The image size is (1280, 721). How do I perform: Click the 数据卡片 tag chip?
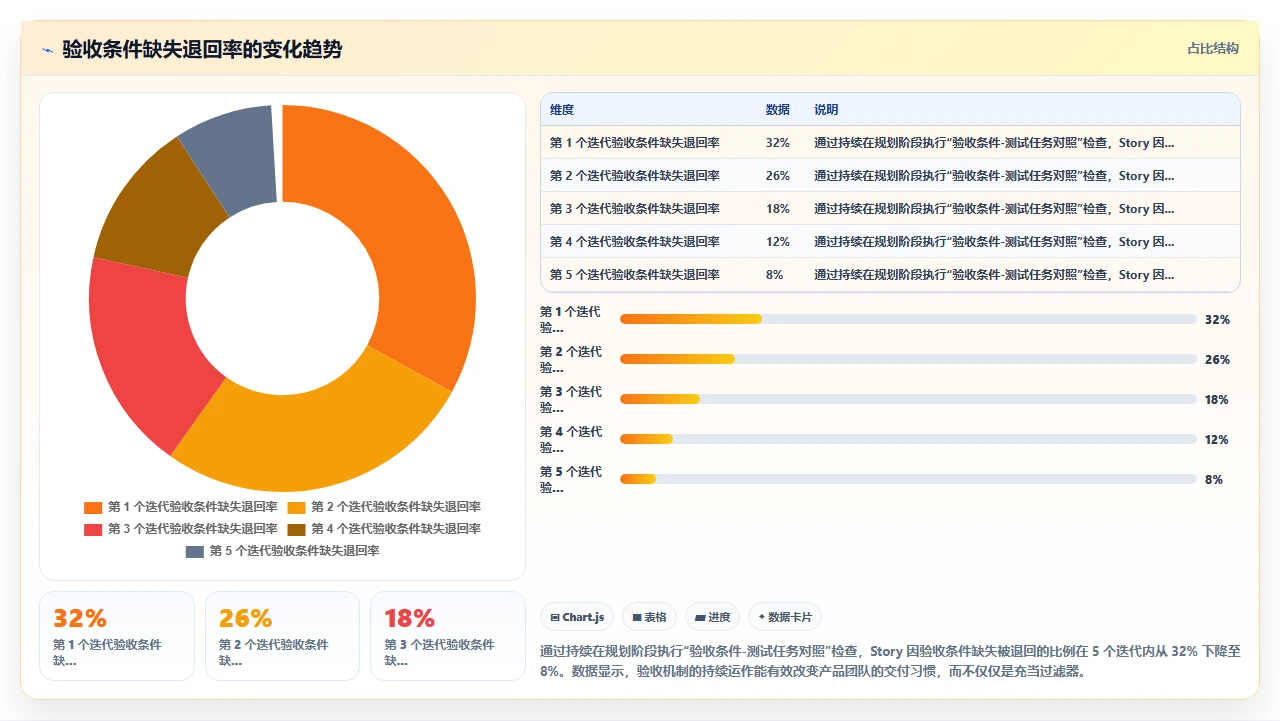(x=785, y=618)
